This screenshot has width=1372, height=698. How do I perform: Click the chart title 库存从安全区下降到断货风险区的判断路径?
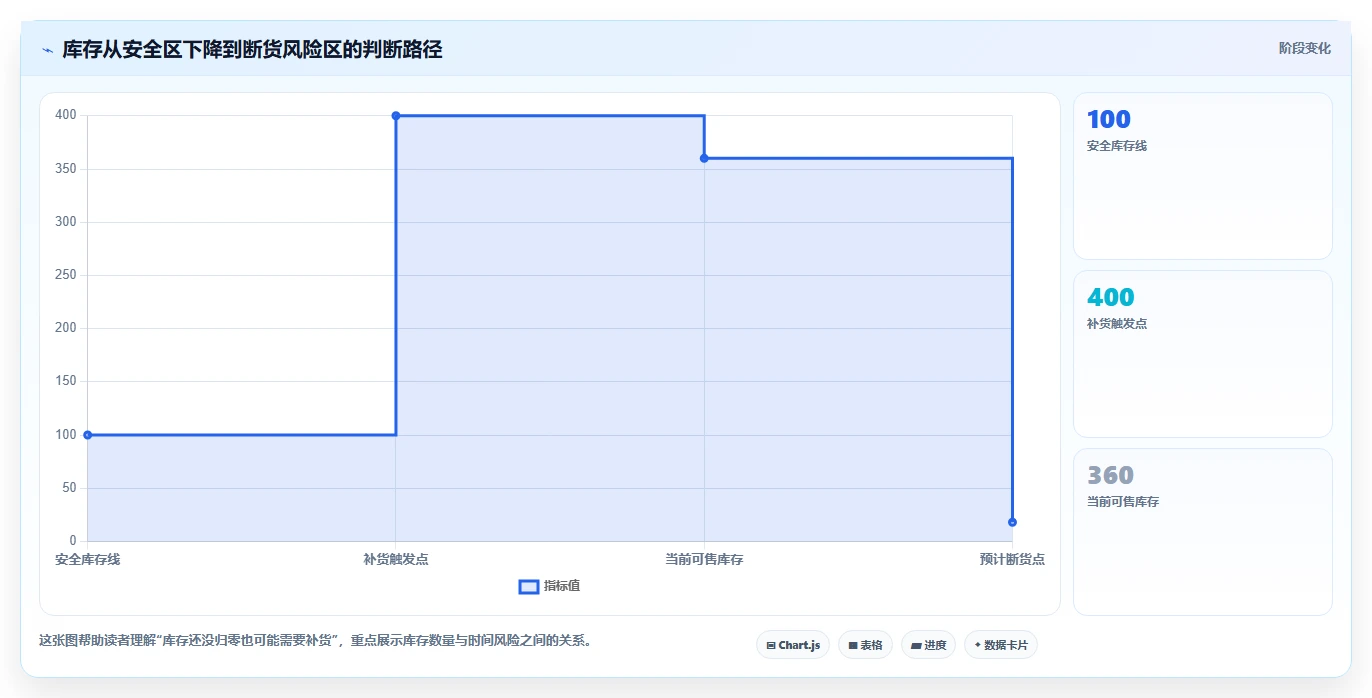[x=252, y=49]
